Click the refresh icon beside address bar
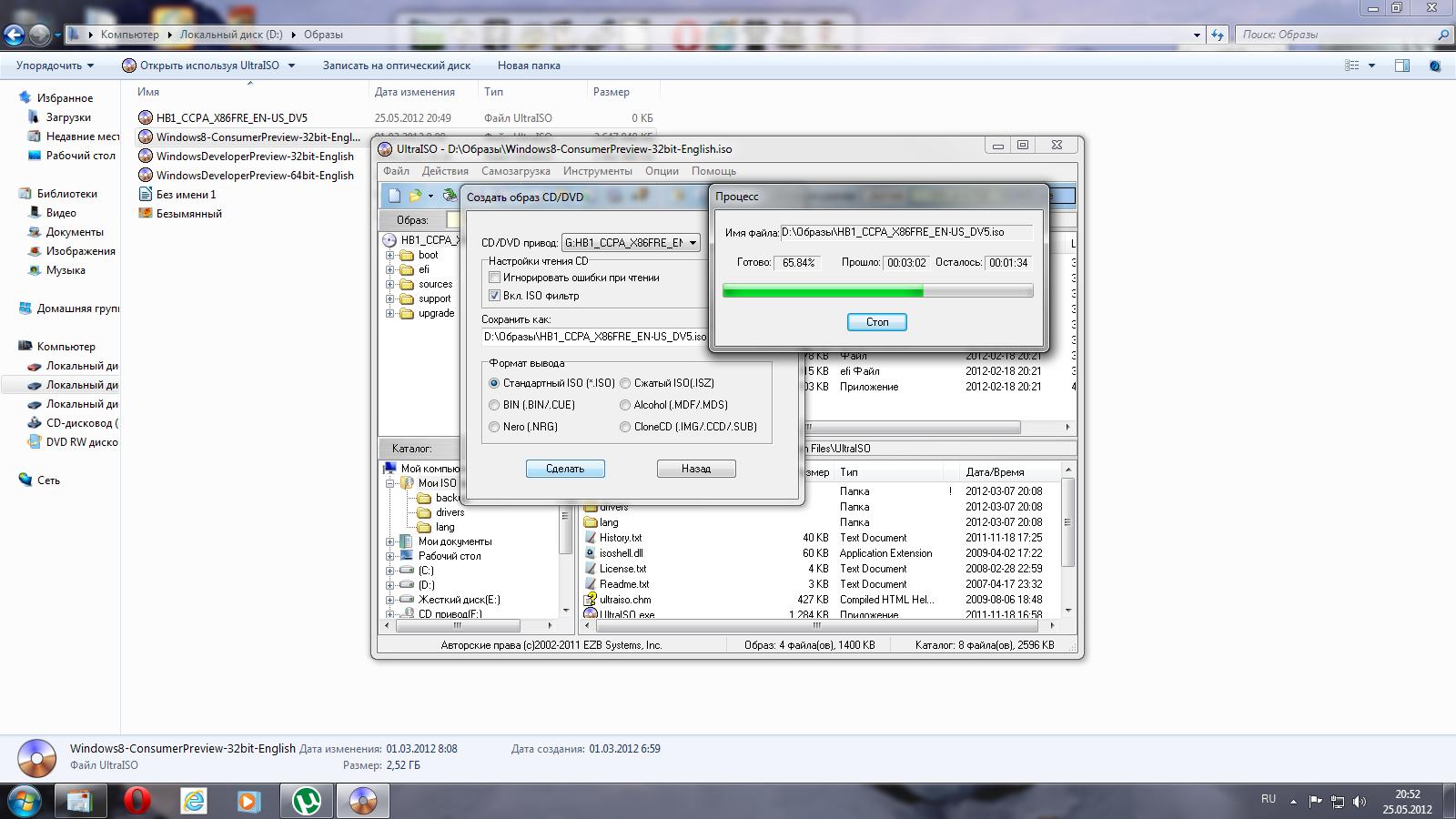The image size is (1456, 819). (1218, 35)
